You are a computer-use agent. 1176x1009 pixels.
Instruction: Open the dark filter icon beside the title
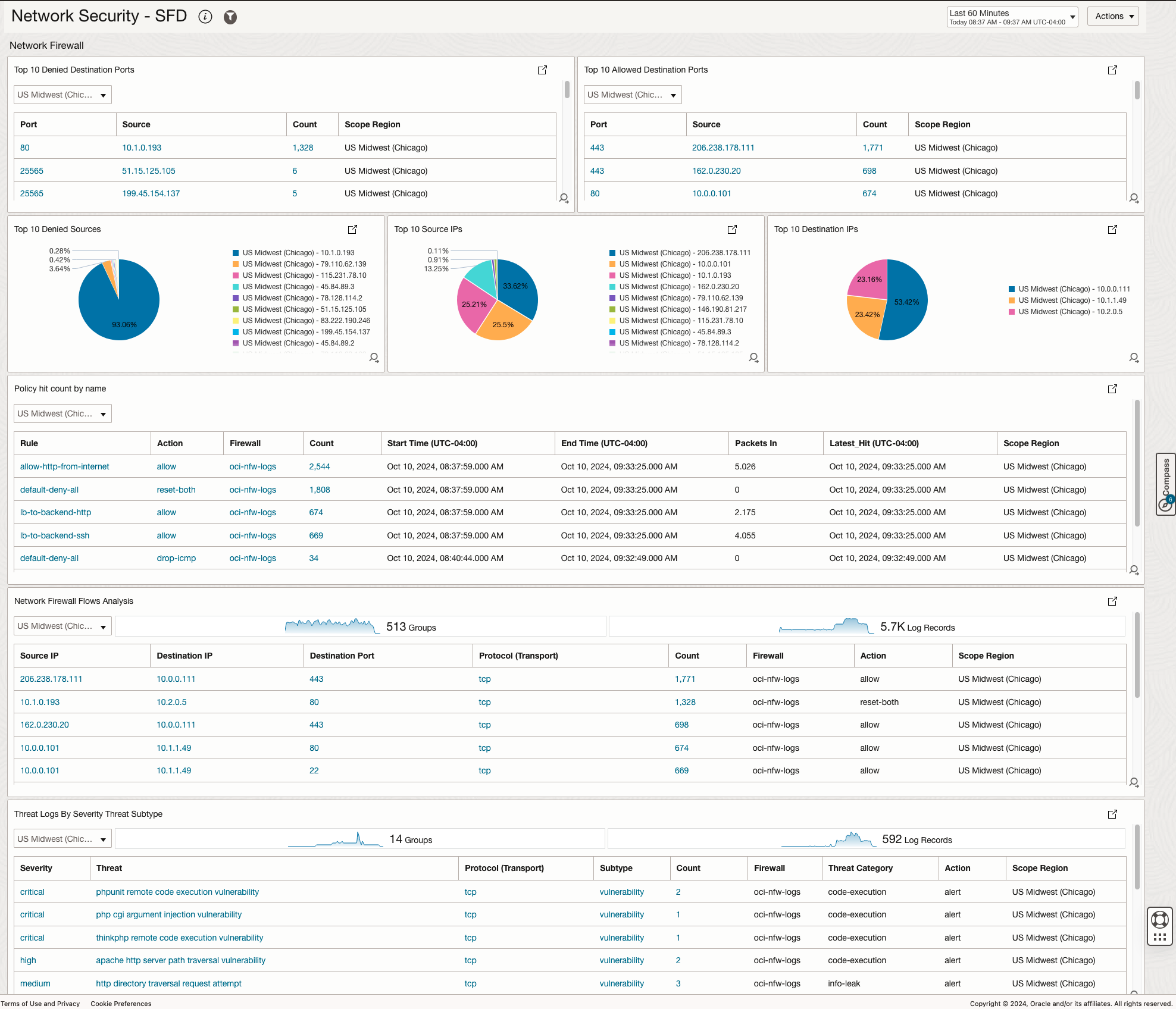pos(230,17)
